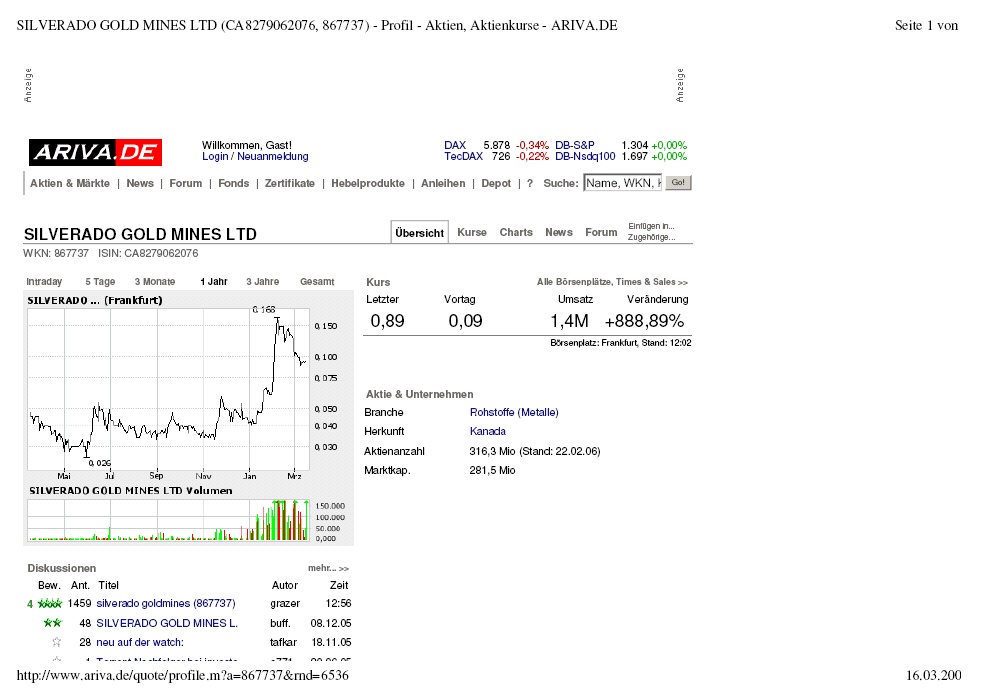Open the Neuanmeldung registration link
This screenshot has width=988, height=698.
tap(273, 156)
